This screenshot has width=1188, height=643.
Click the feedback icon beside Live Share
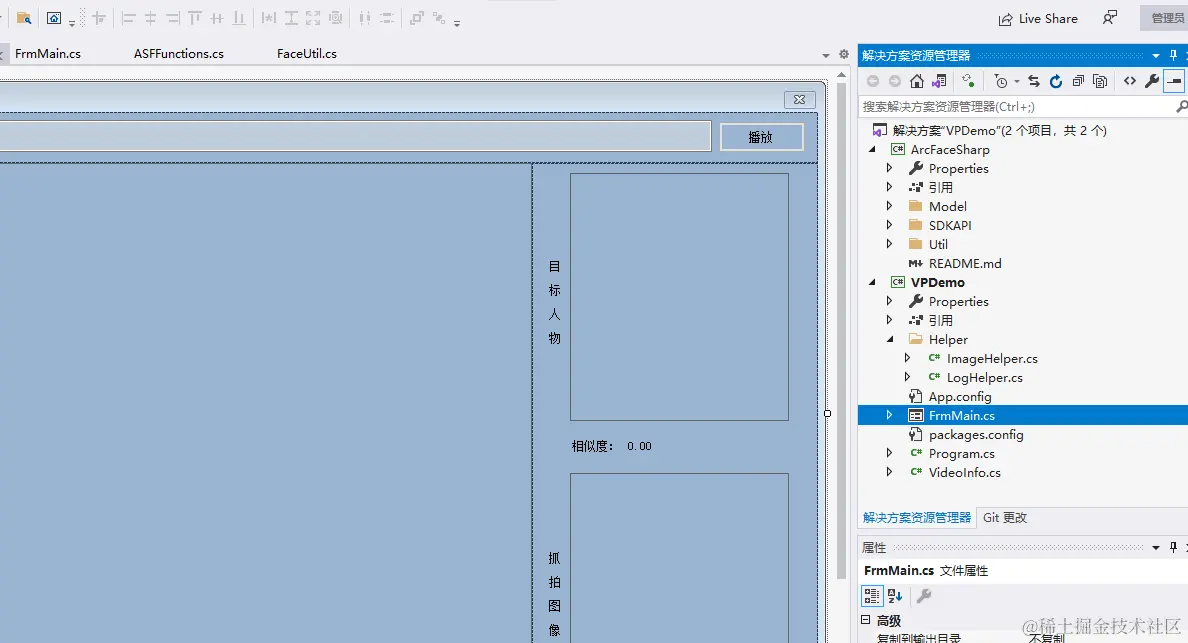tap(1109, 18)
